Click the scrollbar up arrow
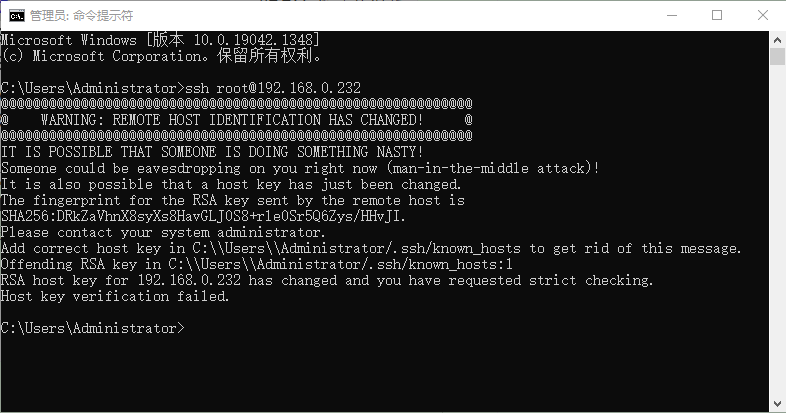This screenshot has width=786, height=413. coord(777,39)
